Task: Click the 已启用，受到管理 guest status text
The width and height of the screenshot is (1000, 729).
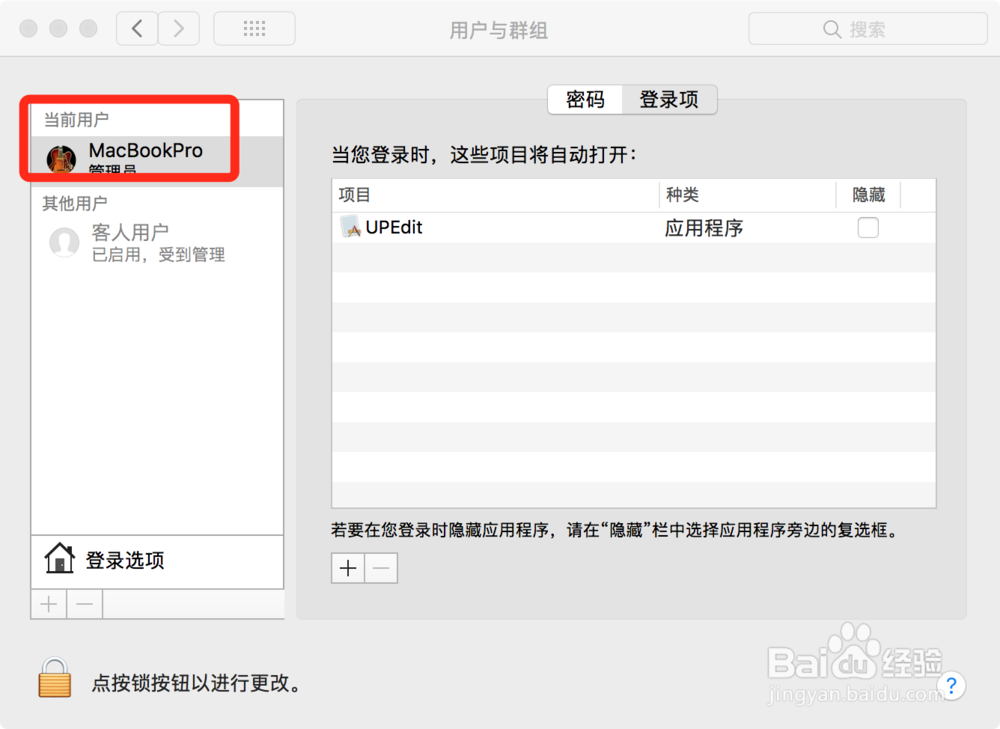Action: (x=158, y=255)
